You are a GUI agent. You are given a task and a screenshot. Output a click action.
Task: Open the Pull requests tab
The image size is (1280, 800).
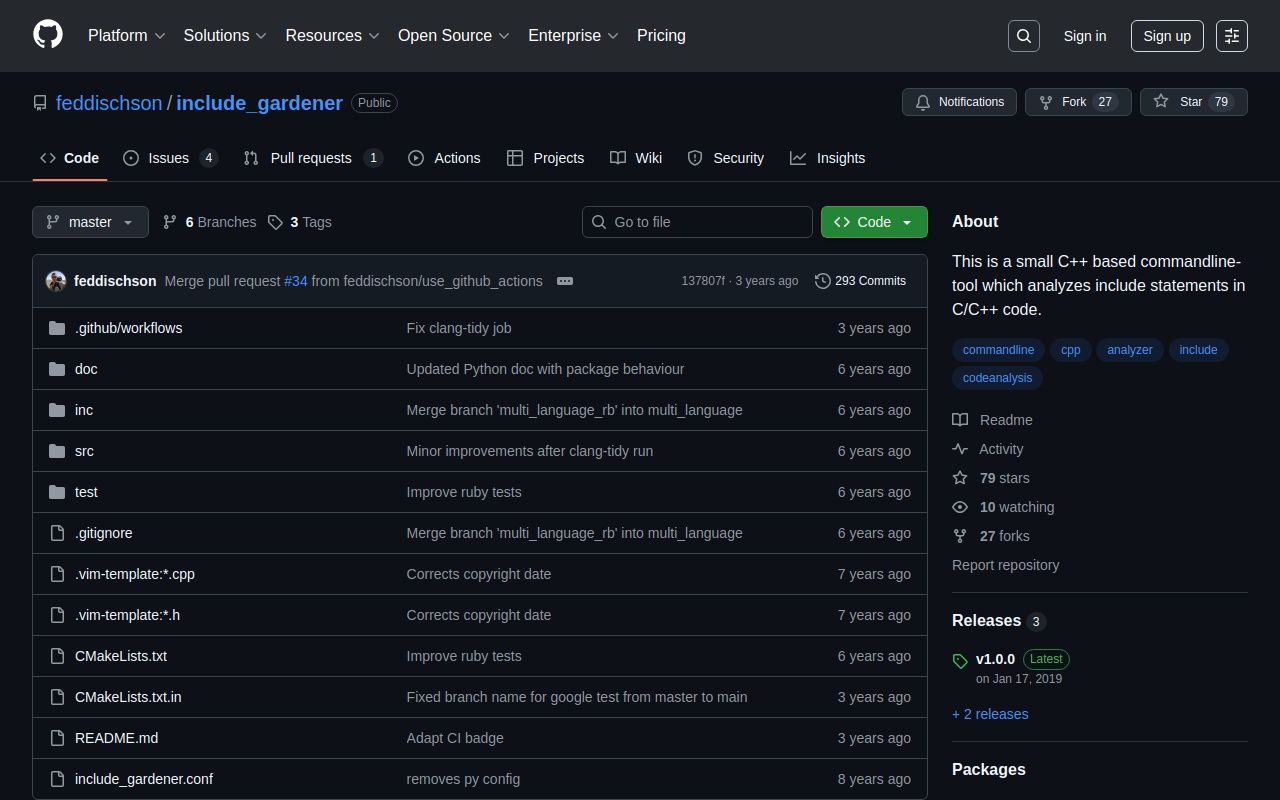pos(311,158)
